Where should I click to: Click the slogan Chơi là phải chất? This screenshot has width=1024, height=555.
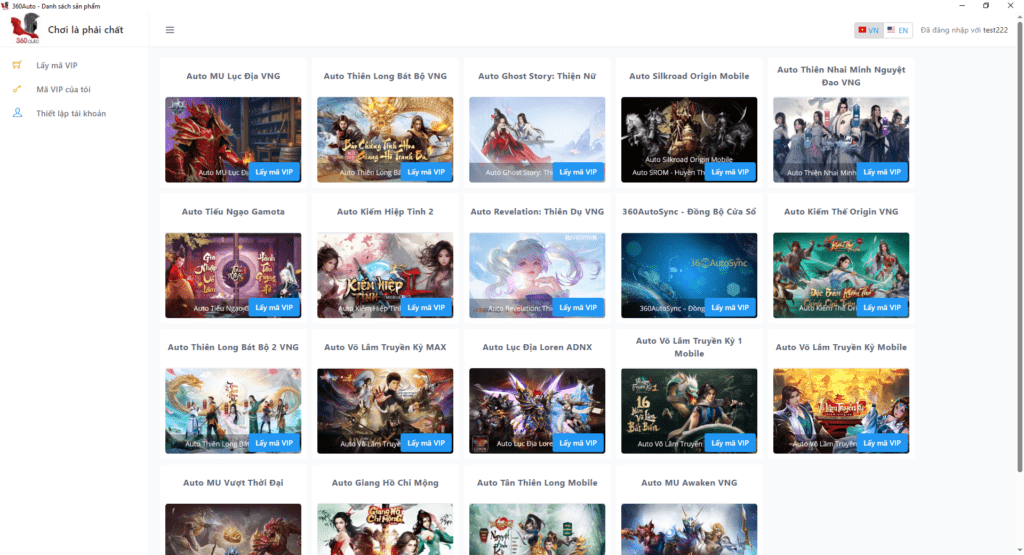click(x=86, y=29)
